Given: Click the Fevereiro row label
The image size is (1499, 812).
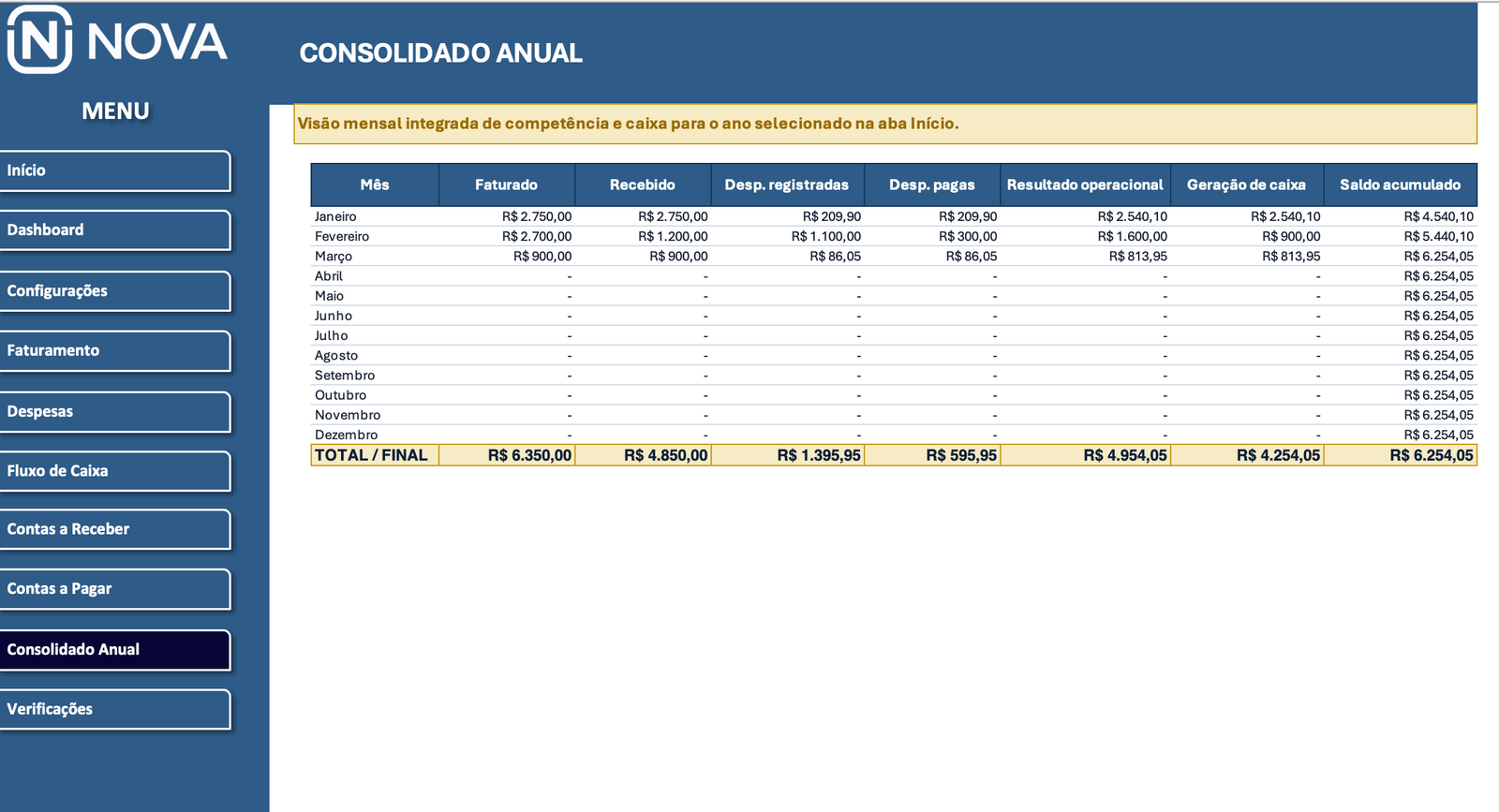Looking at the screenshot, I should coord(342,236).
